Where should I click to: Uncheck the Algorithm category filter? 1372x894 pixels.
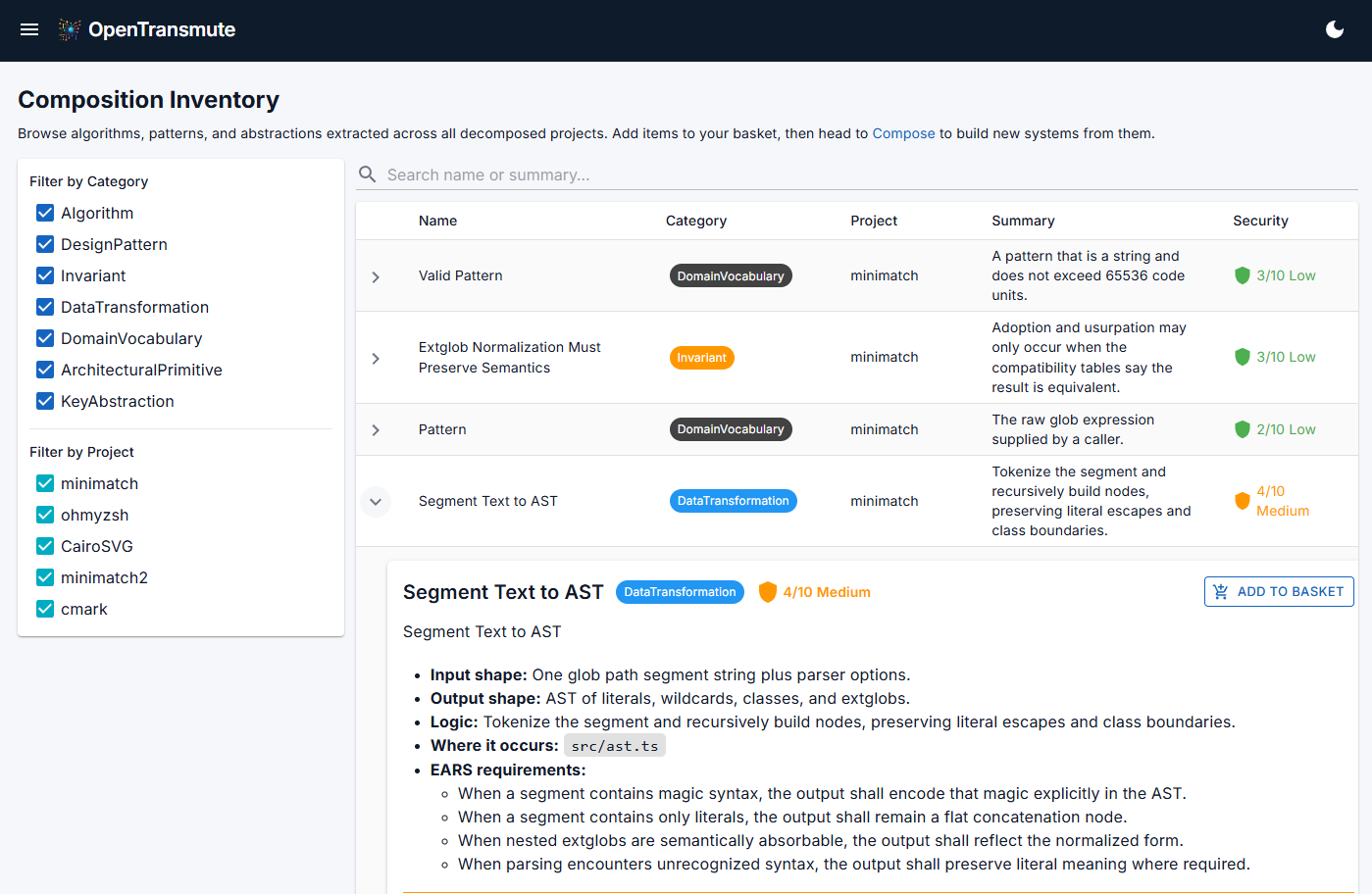[44, 212]
